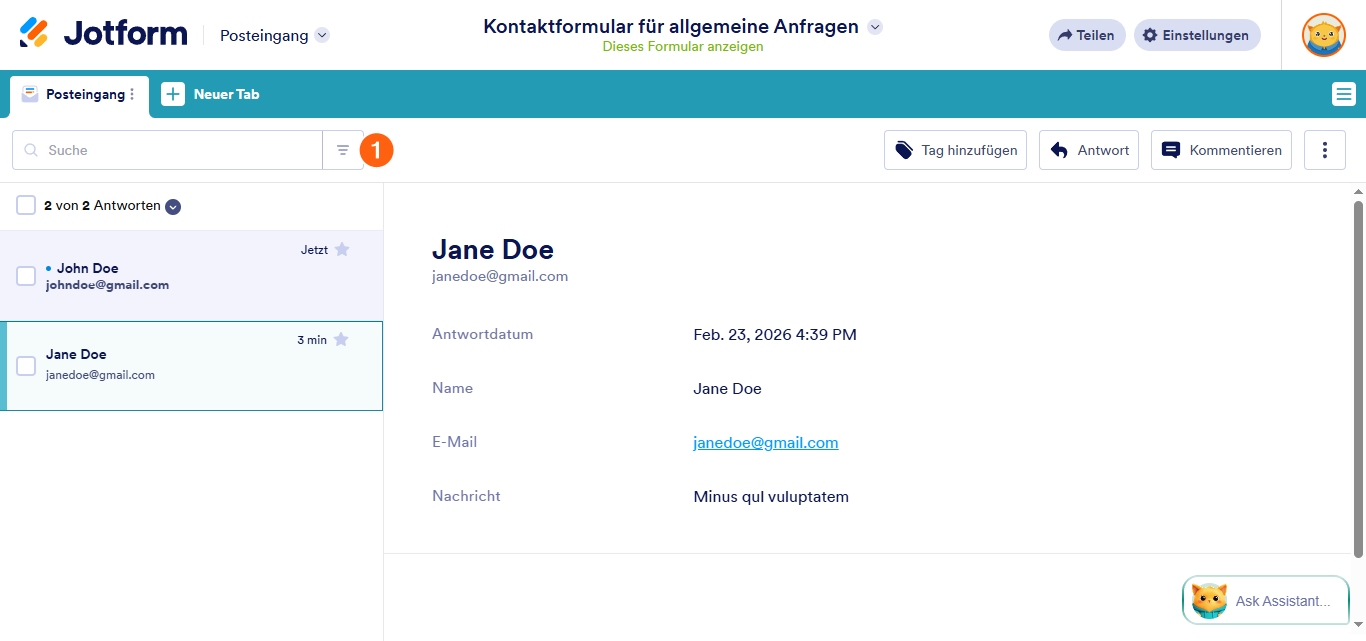Click the hamburger menu on the teal bar
1366x641 pixels.
[1343, 93]
